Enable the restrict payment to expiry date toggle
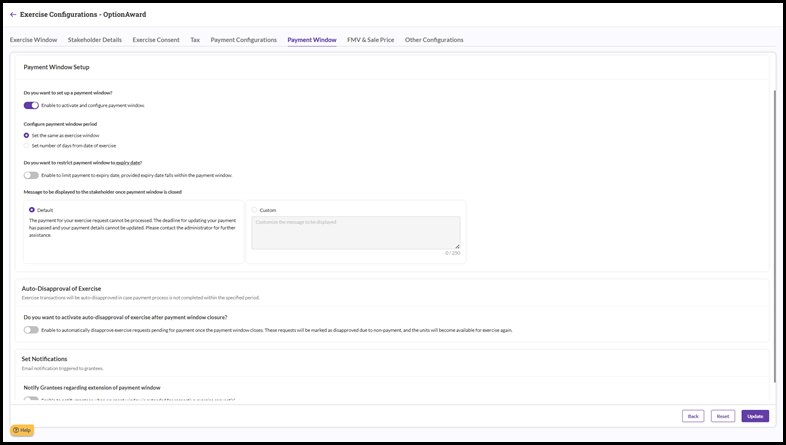 point(31,175)
